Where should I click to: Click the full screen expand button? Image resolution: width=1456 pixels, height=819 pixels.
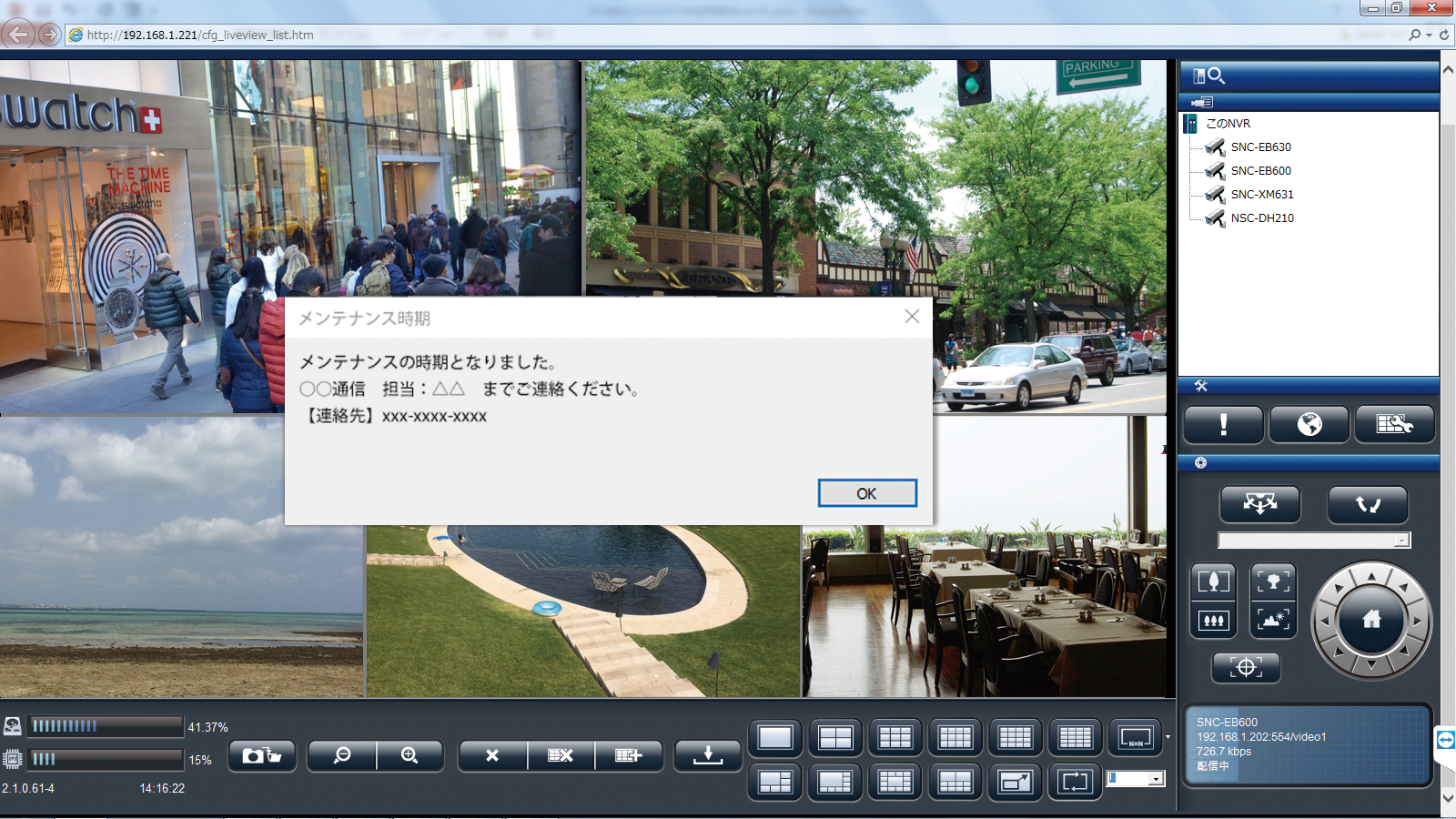[x=1016, y=782]
